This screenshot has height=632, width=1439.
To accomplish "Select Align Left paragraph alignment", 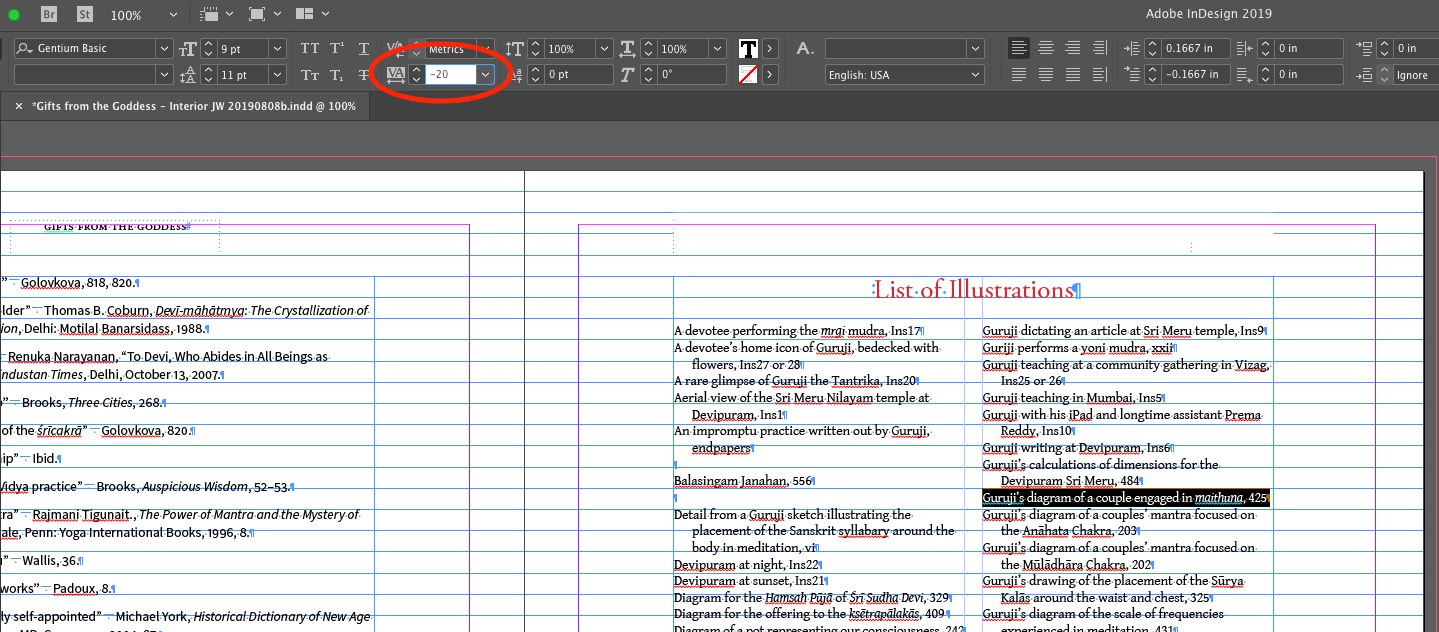I will pyautogui.click(x=1018, y=48).
